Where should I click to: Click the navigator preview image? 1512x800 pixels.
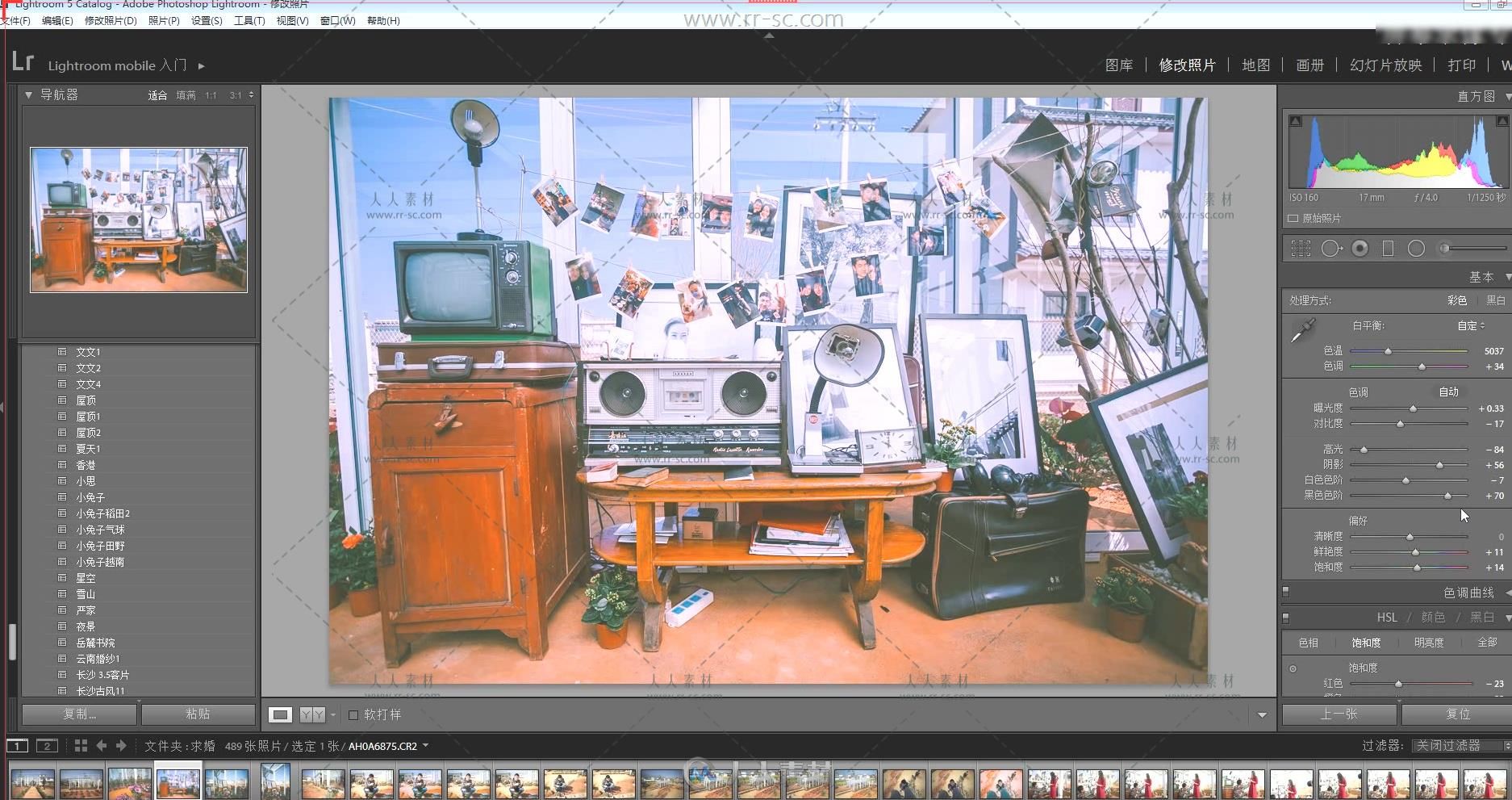[x=139, y=220]
